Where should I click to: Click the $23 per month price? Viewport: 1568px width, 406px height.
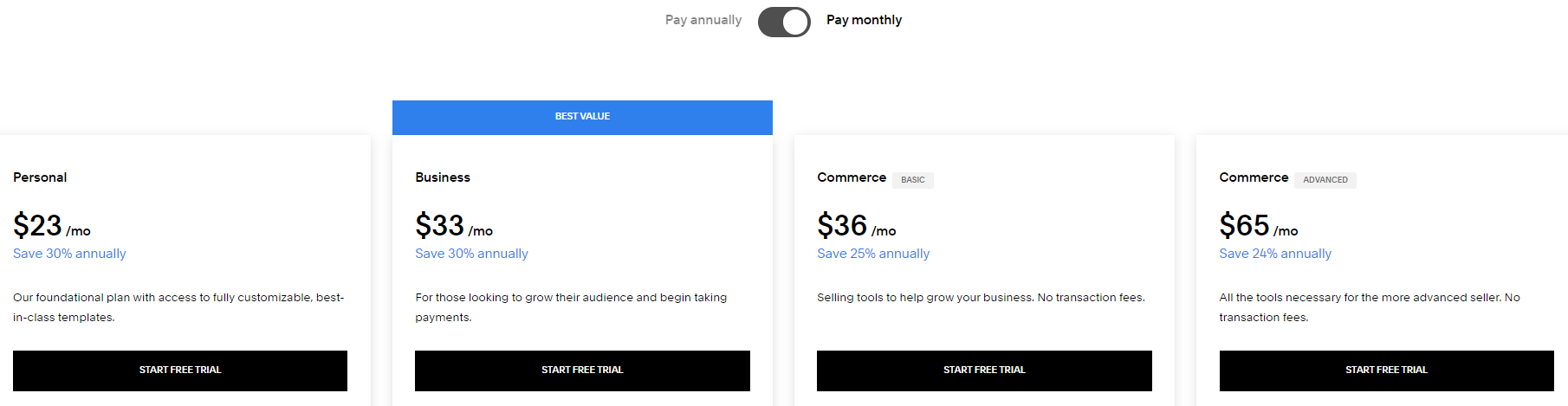(51, 226)
